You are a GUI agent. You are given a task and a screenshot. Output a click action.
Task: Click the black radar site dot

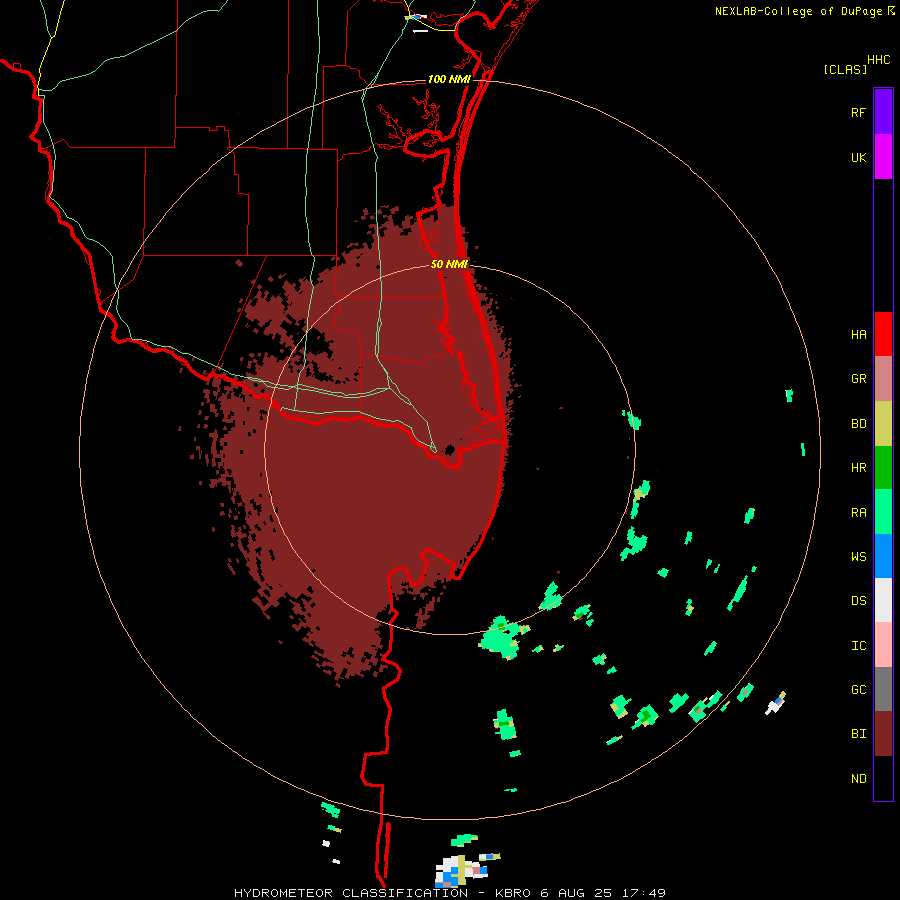(x=449, y=449)
